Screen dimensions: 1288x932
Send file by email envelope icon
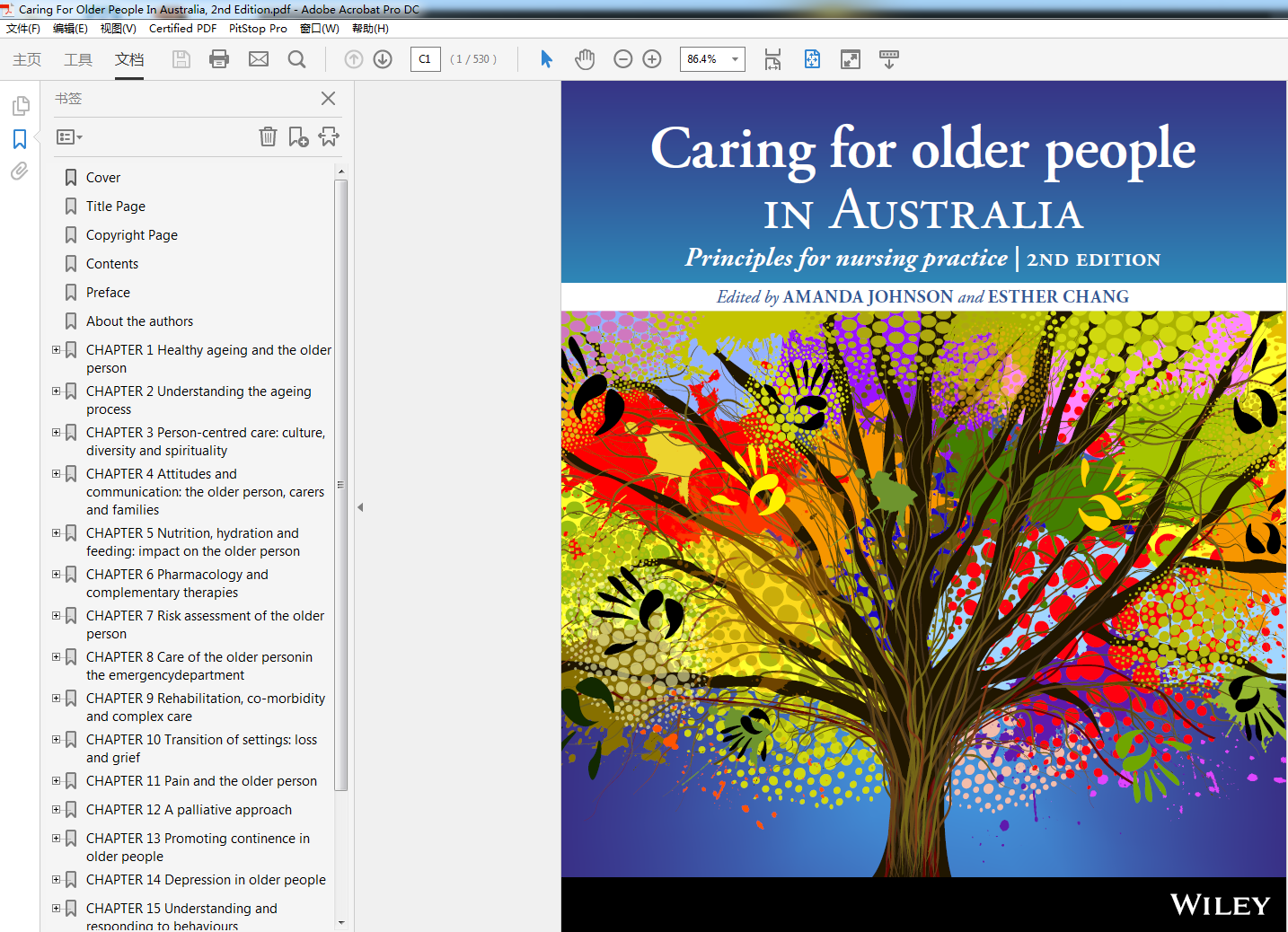(259, 59)
